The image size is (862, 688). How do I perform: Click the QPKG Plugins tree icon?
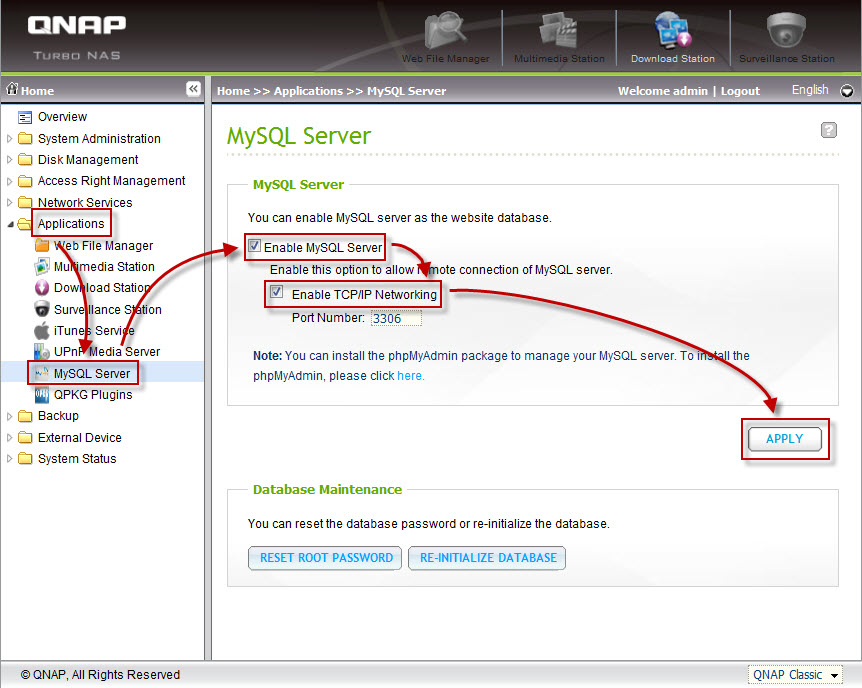[x=42, y=395]
